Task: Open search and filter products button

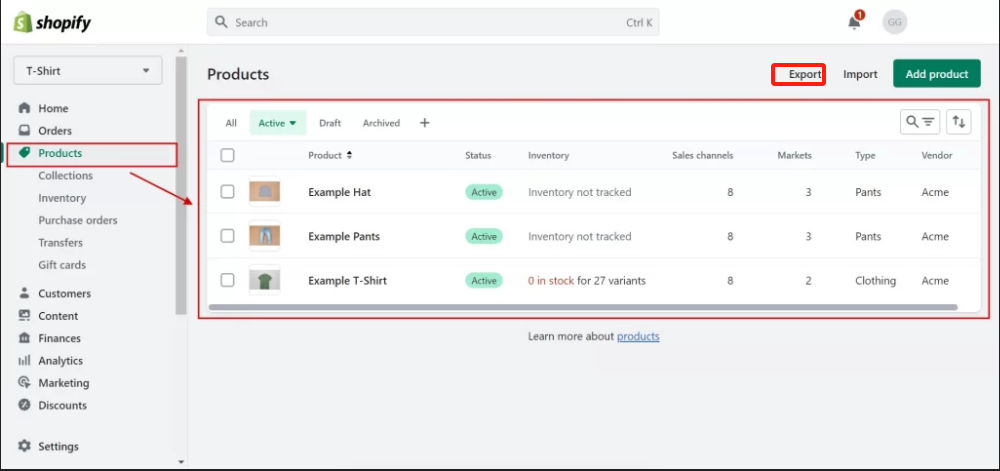Action: point(920,122)
